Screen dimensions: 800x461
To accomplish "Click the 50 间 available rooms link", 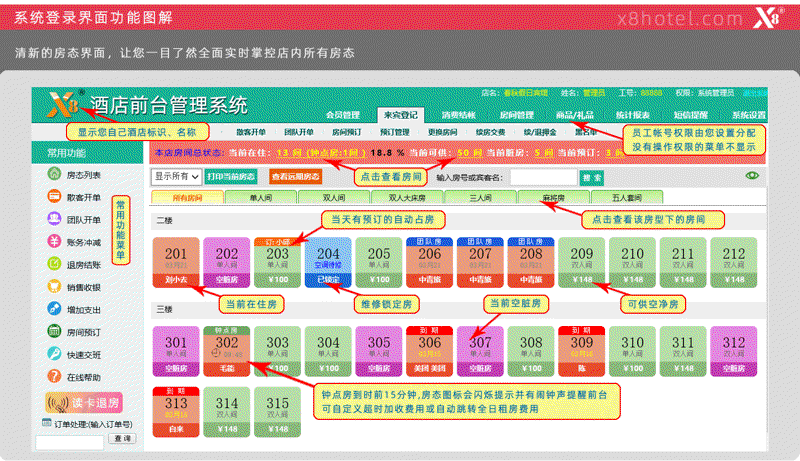I will tap(469, 152).
